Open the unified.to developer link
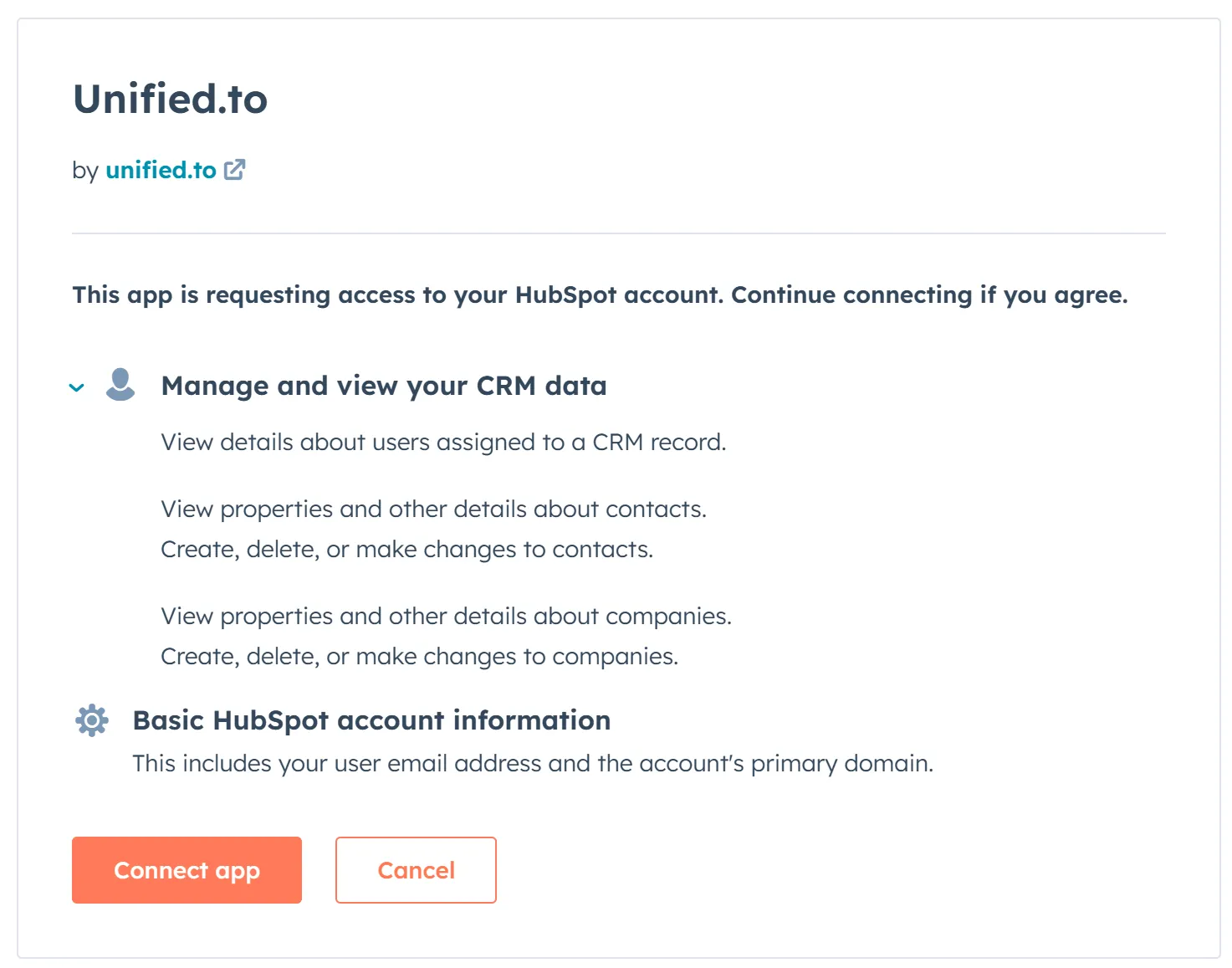Viewport: 1232px width, 968px height. [x=161, y=170]
